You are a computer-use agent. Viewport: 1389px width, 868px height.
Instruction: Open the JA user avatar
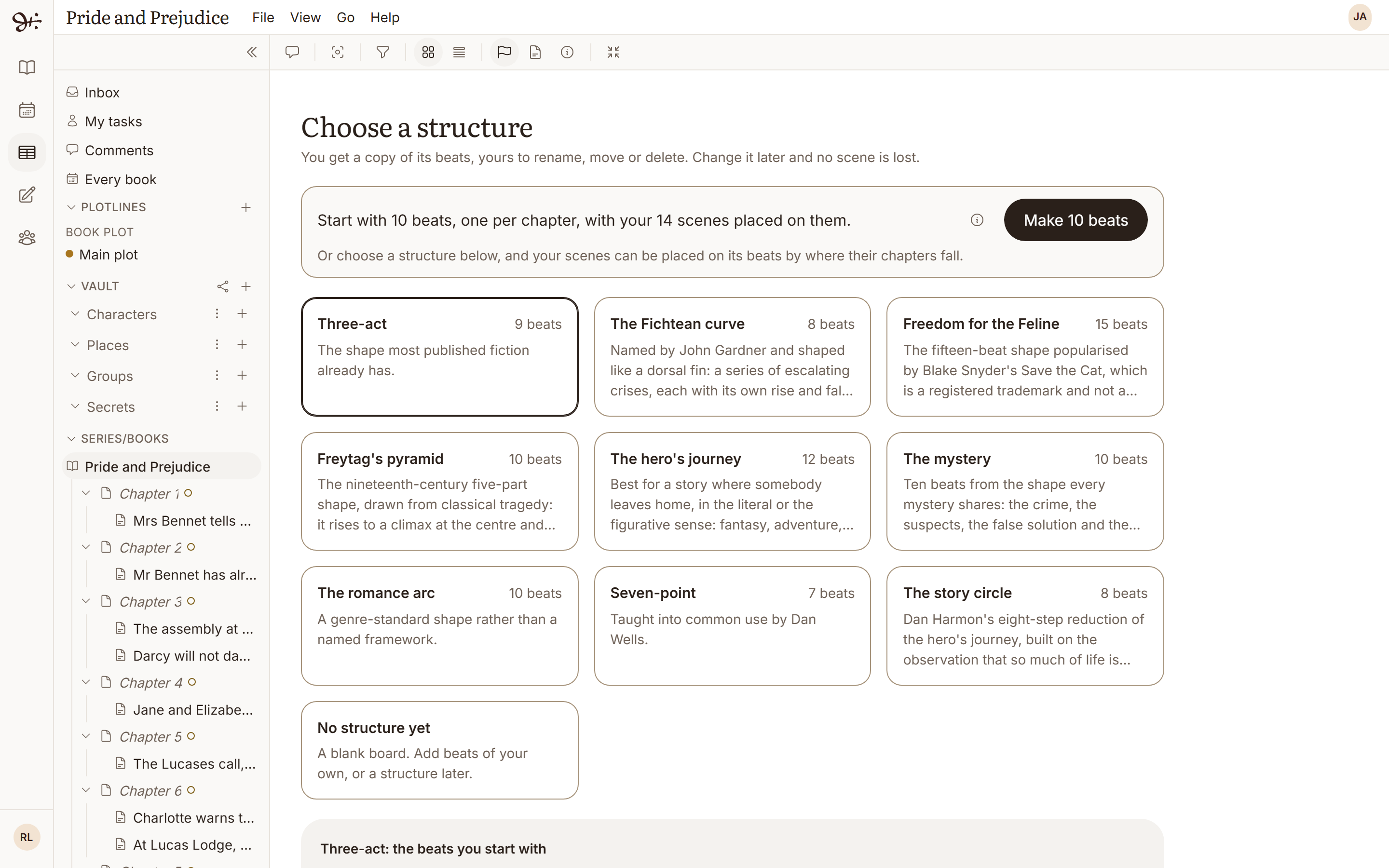tap(1360, 17)
